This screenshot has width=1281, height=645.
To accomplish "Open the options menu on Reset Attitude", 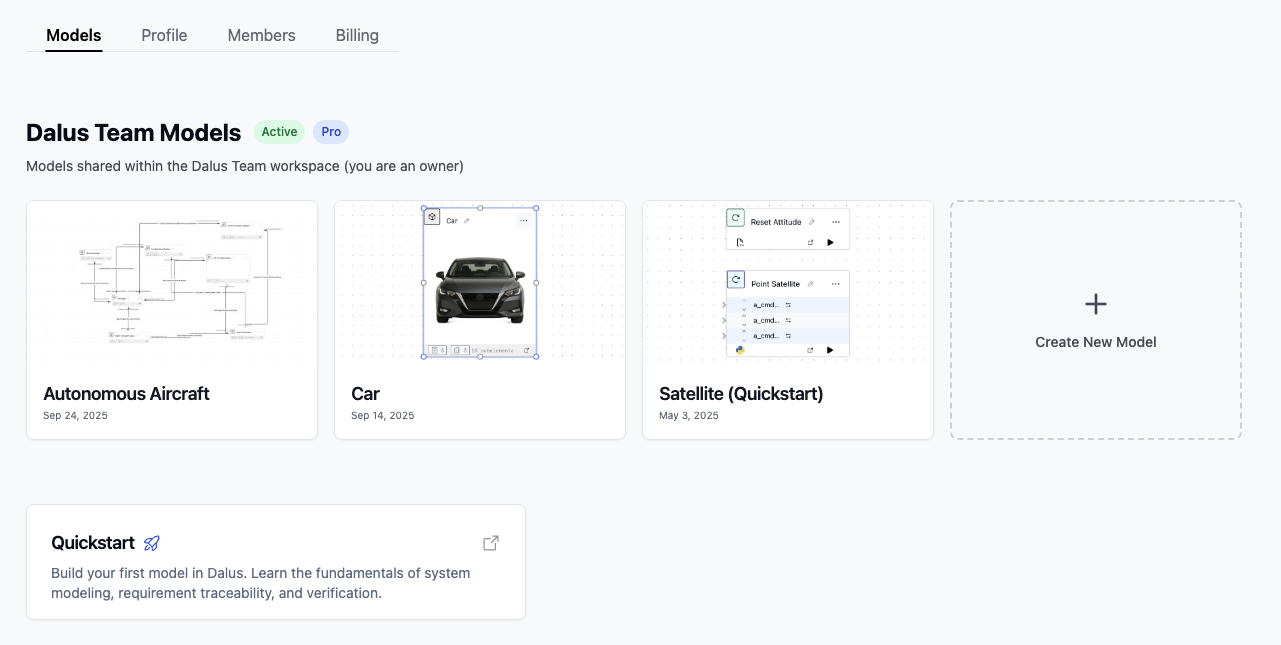I will (x=836, y=222).
